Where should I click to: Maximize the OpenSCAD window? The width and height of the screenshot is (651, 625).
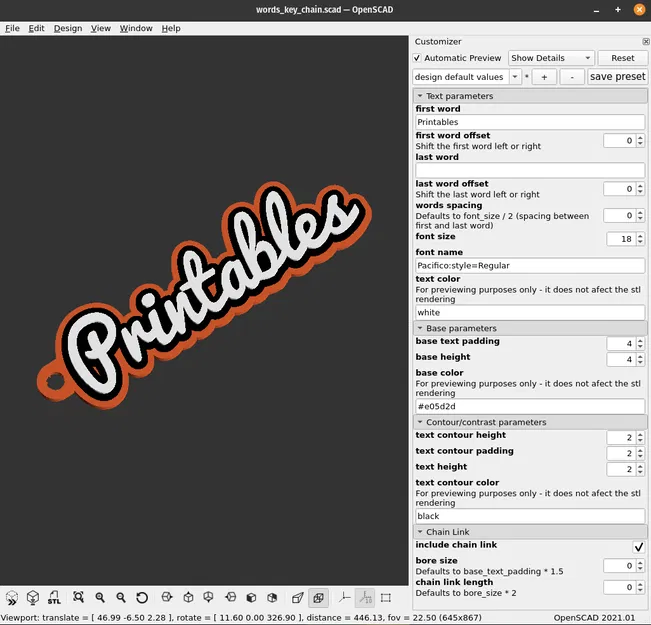[x=618, y=10]
